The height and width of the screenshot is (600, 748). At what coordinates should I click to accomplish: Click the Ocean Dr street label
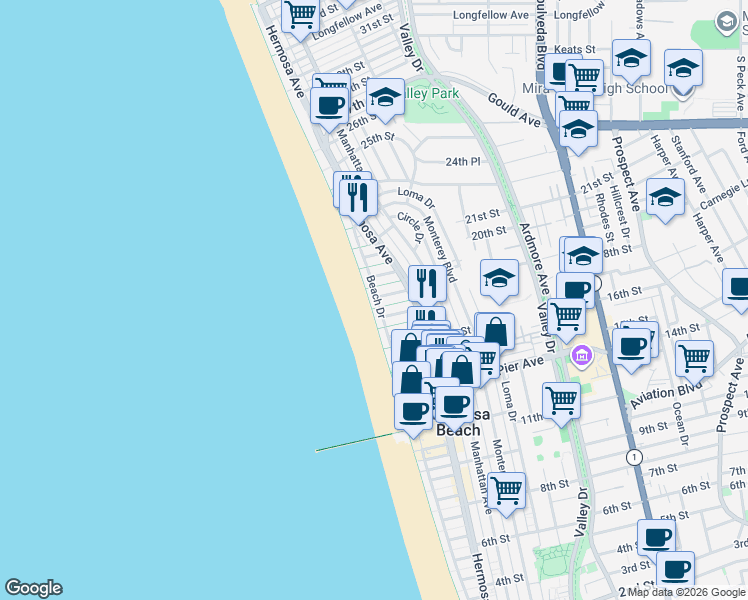[681, 424]
